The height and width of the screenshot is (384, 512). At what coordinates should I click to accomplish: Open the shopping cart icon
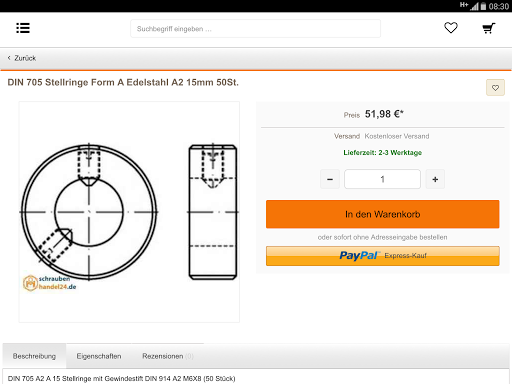tap(489, 28)
